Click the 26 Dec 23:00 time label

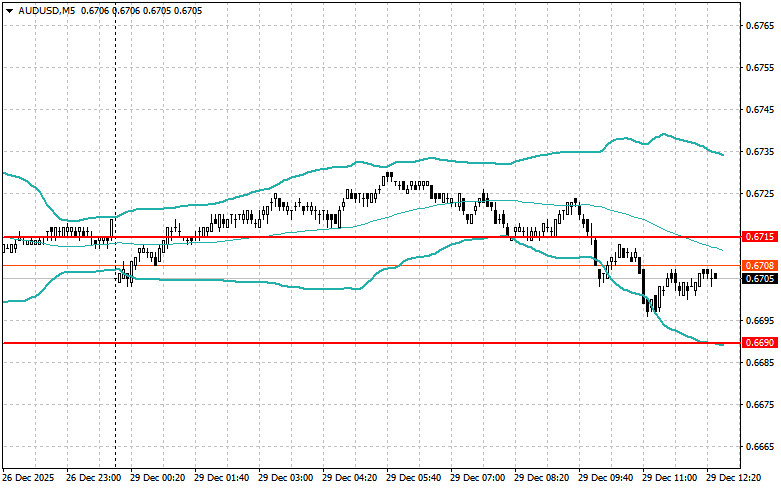click(94, 478)
